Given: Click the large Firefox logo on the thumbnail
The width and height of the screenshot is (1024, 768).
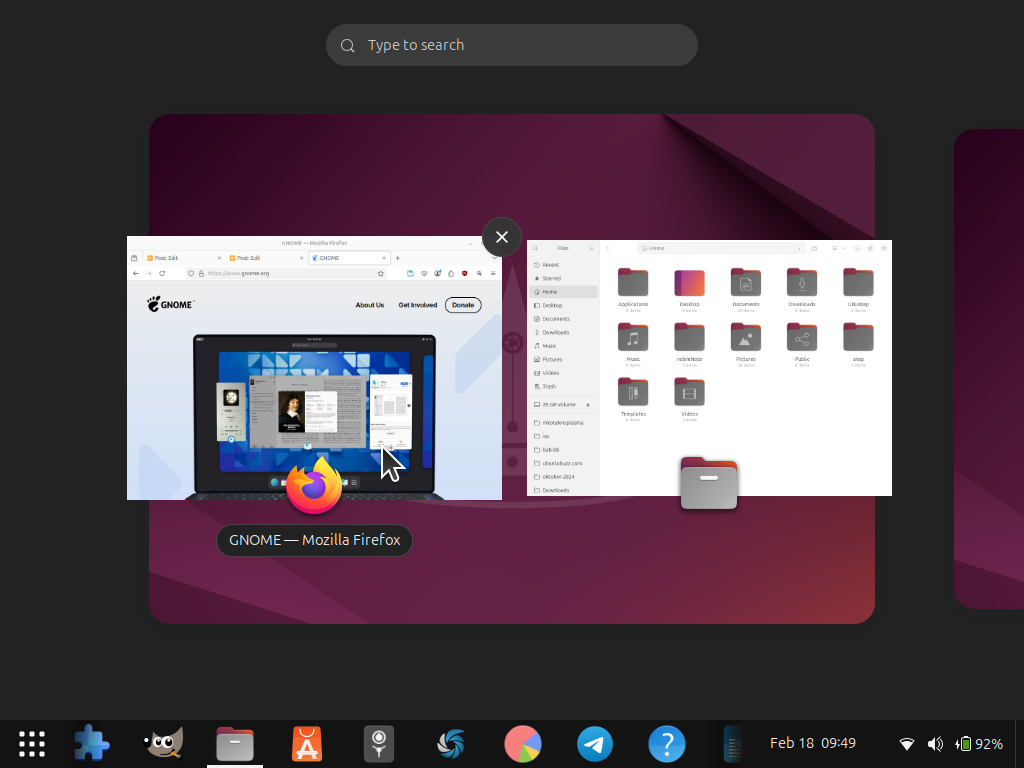Looking at the screenshot, I should [x=314, y=485].
